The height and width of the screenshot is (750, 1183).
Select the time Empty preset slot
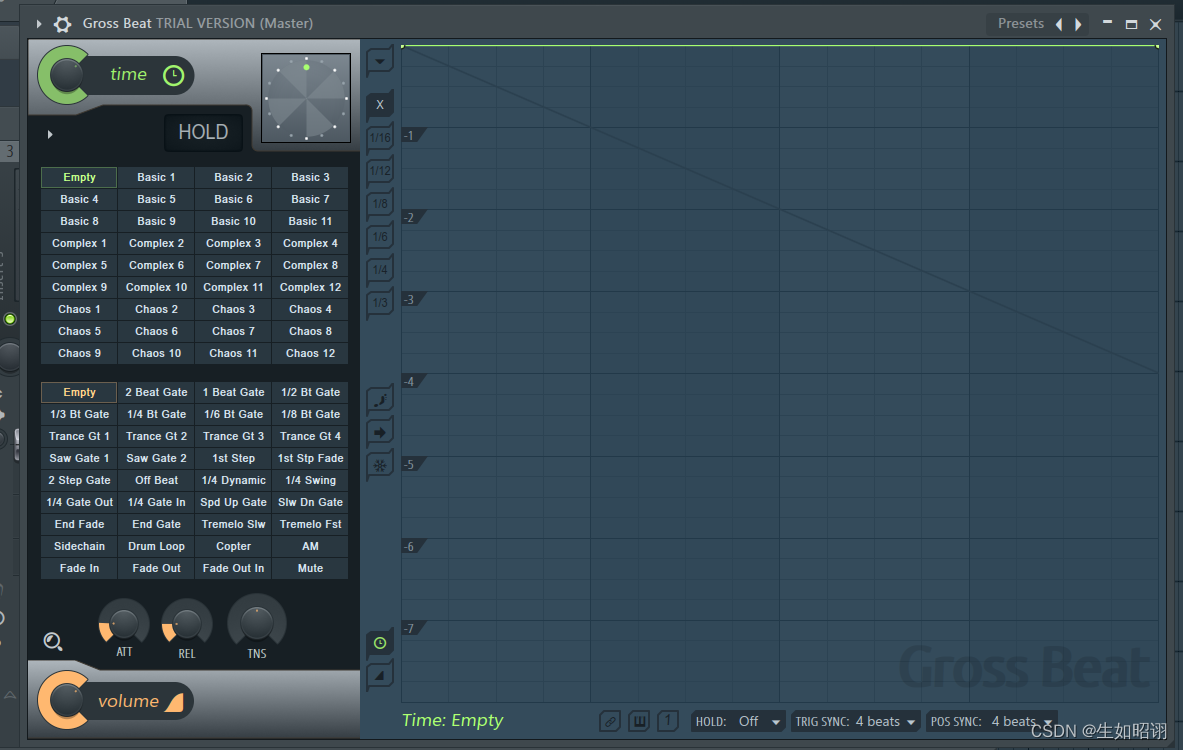click(79, 177)
